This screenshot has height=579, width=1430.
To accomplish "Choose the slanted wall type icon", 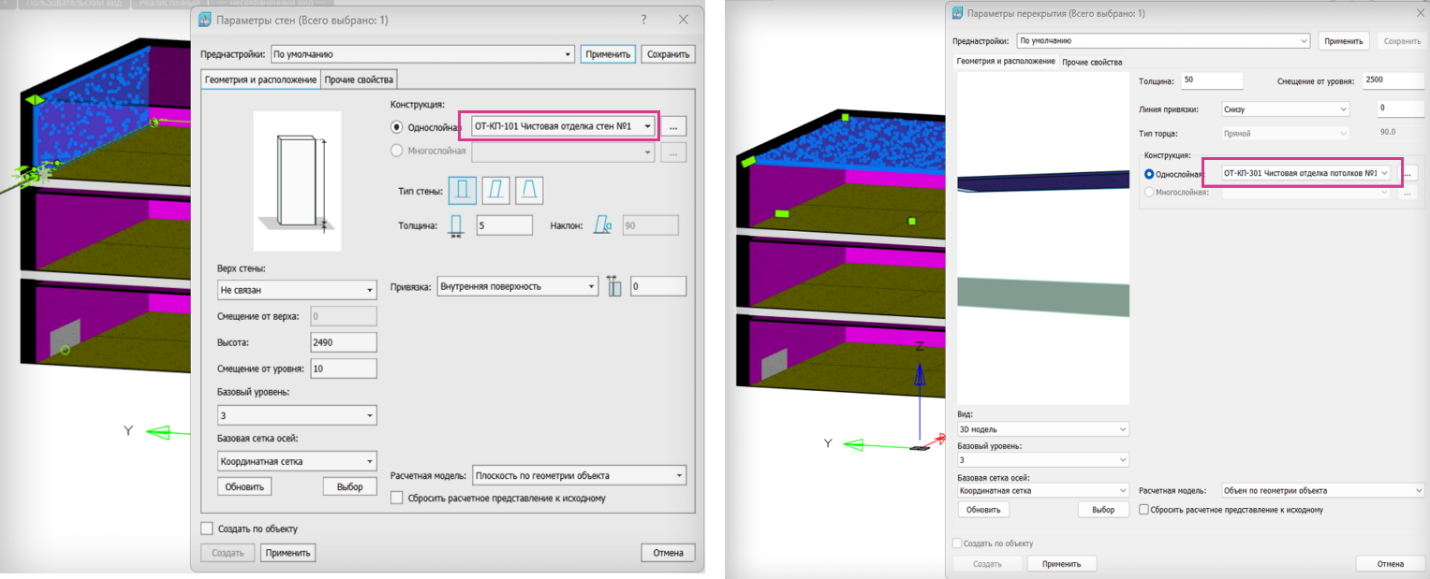I will pos(496,189).
